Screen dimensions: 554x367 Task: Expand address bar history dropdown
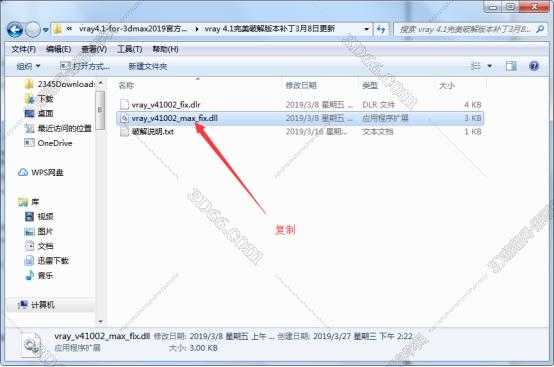tap(367, 29)
